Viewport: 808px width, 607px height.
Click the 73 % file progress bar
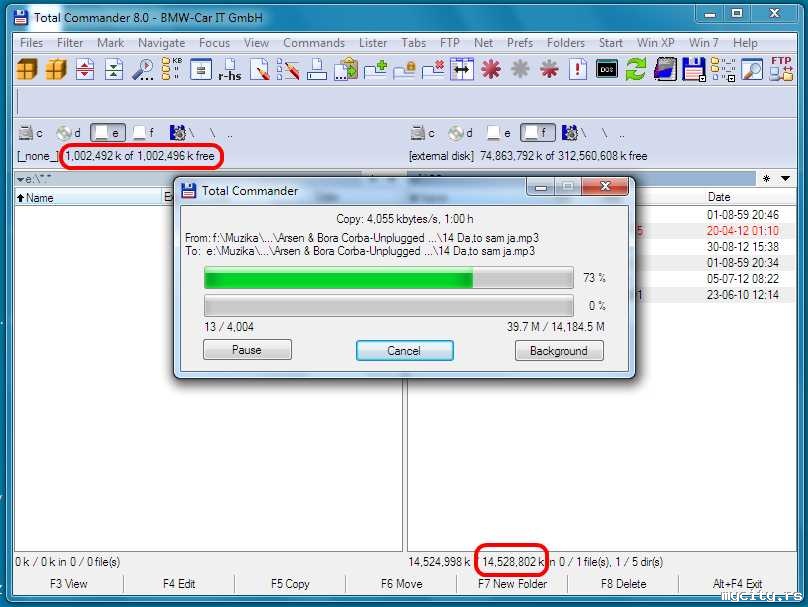(389, 278)
